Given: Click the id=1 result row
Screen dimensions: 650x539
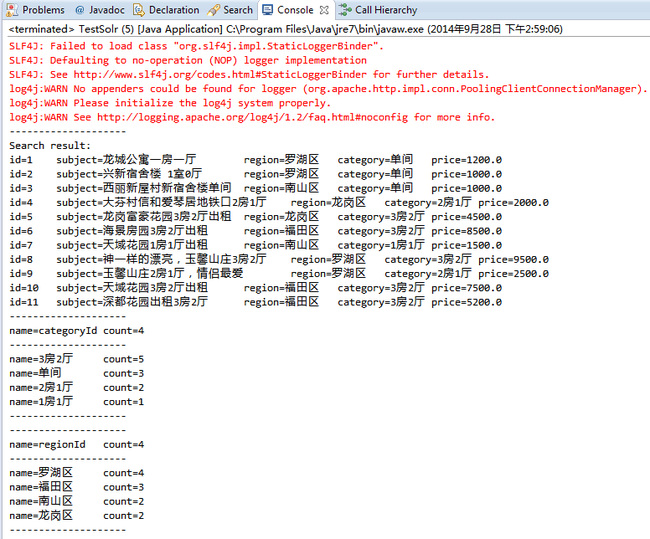Looking at the screenshot, I should (x=255, y=160).
